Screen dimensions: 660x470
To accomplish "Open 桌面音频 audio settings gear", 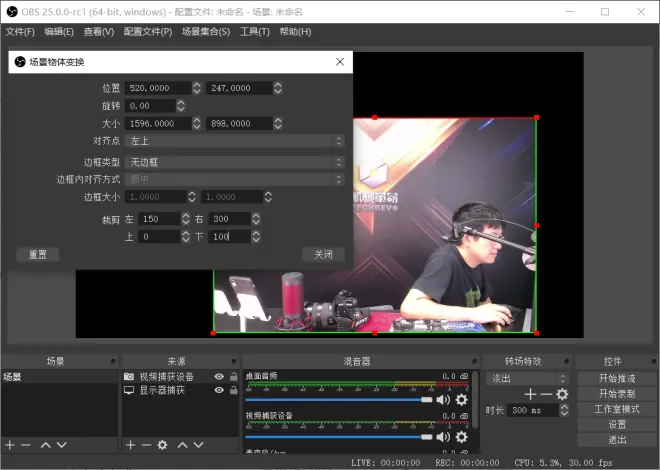I will point(462,400).
